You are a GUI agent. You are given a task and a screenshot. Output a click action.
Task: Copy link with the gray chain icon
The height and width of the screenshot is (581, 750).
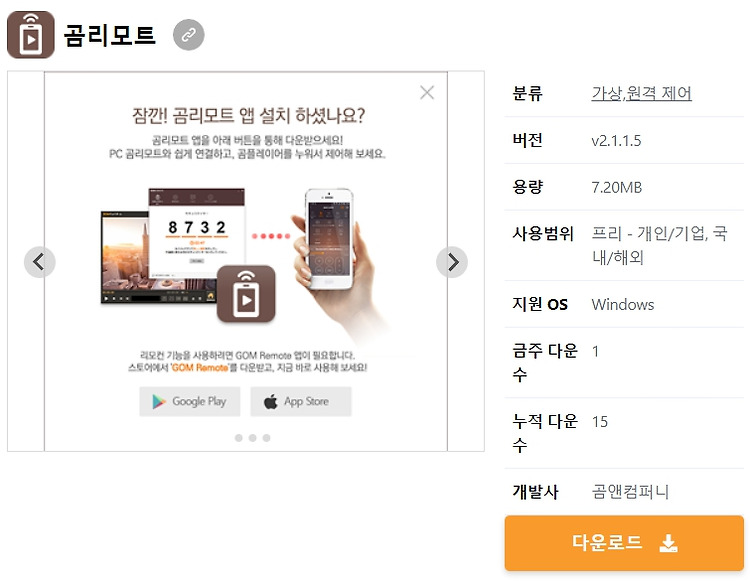point(188,35)
